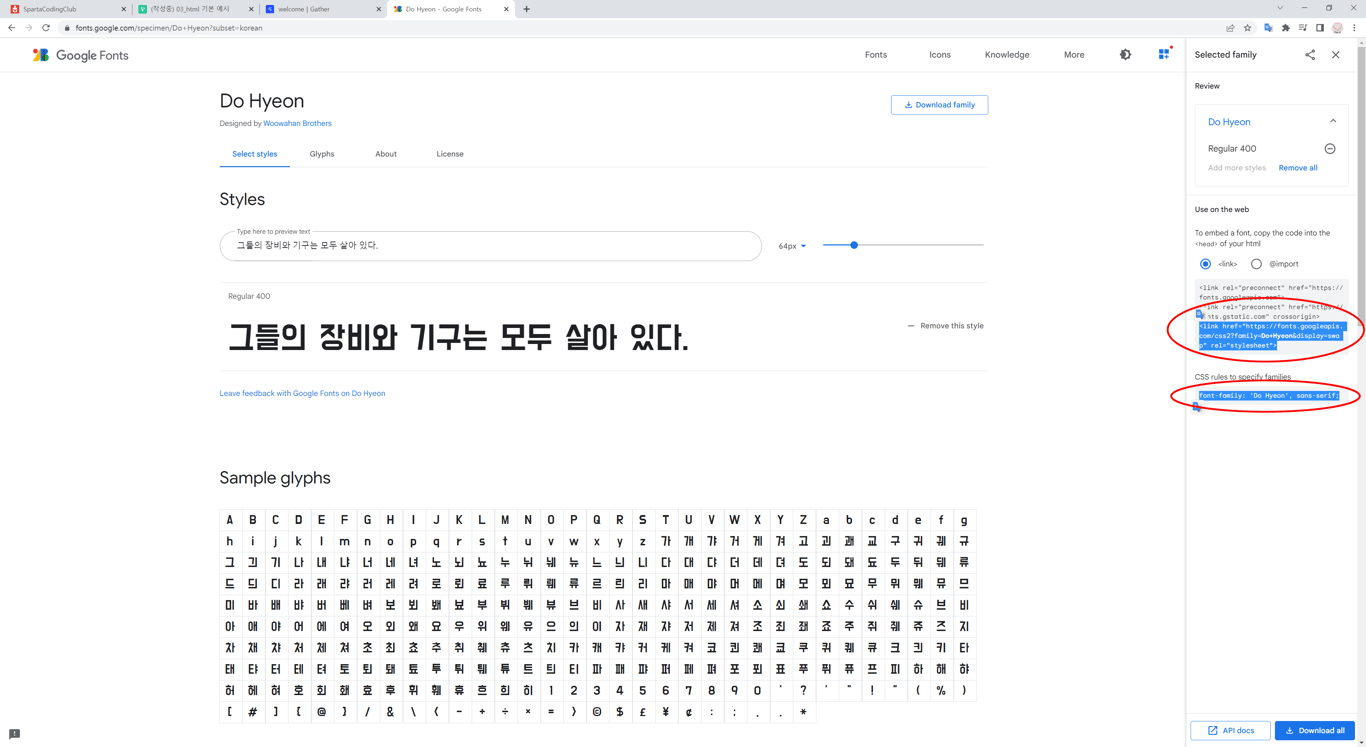This screenshot has height=747, width=1366.
Task: Click Remove this style
Action: [x=945, y=326]
